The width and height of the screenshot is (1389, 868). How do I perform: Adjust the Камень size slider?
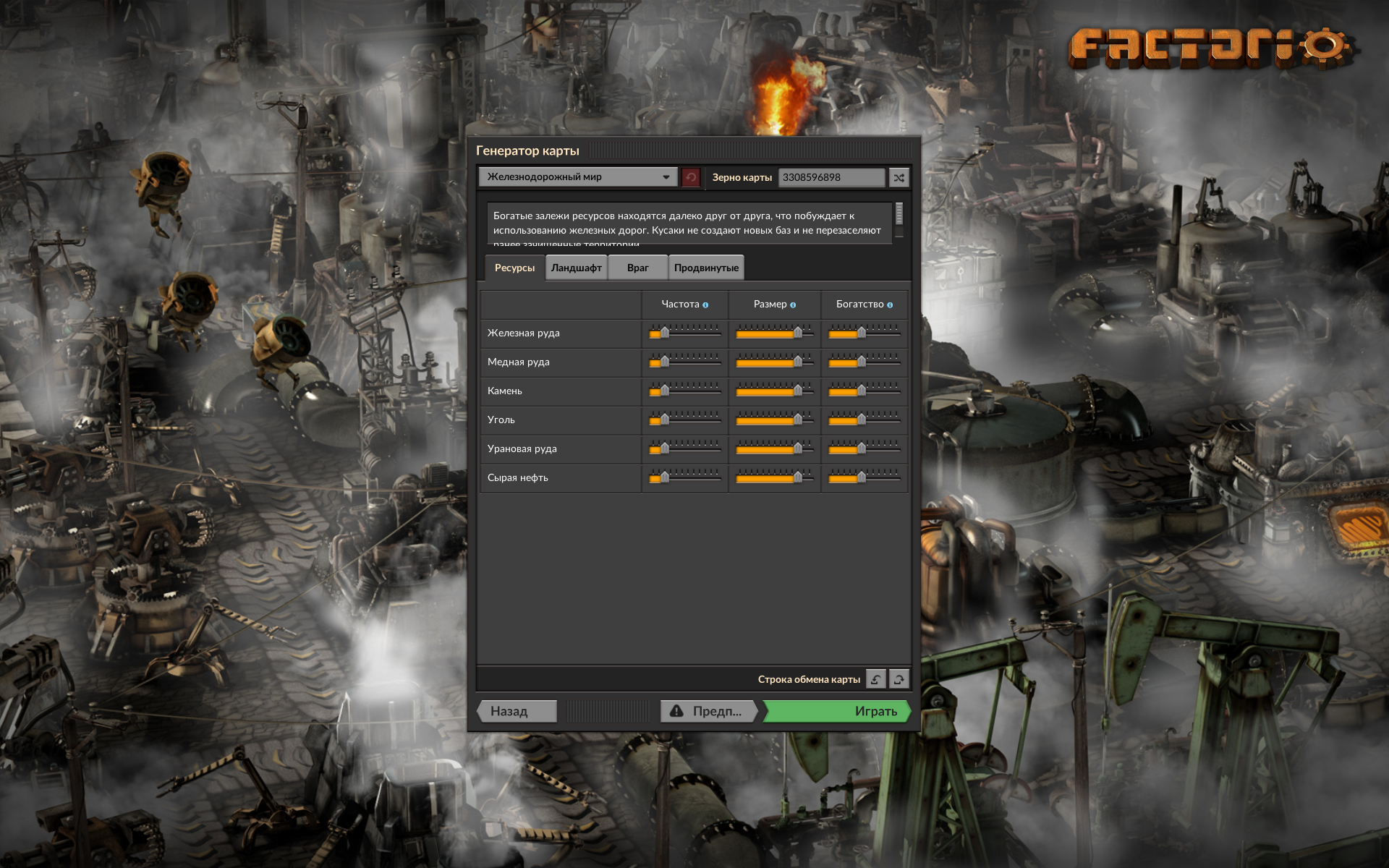coord(775,391)
